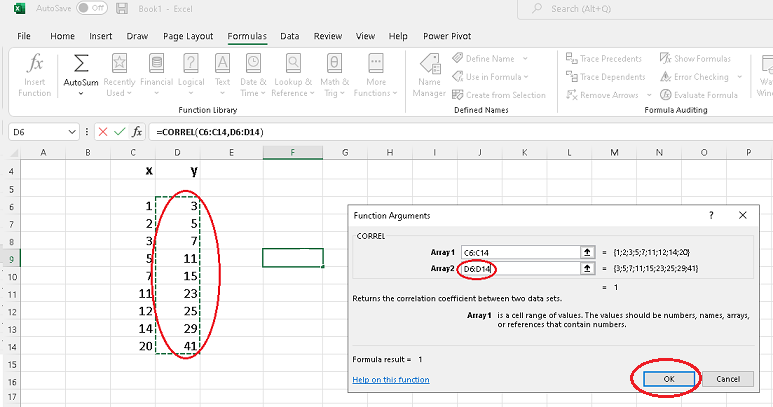Click the Save icon in title bar
The width and height of the screenshot is (773, 407).
[x=122, y=8]
